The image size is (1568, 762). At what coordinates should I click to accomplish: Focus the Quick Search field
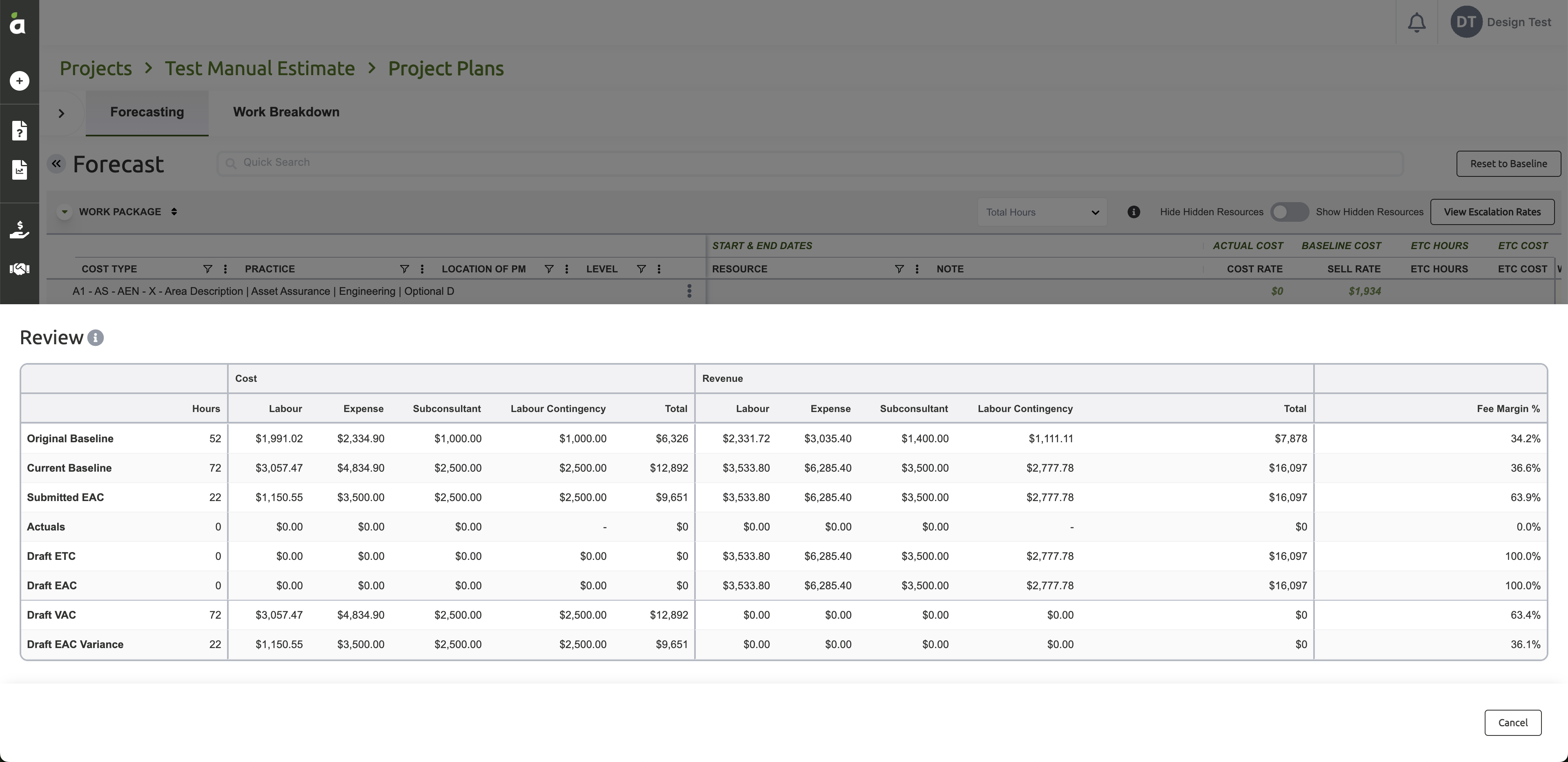click(x=810, y=163)
